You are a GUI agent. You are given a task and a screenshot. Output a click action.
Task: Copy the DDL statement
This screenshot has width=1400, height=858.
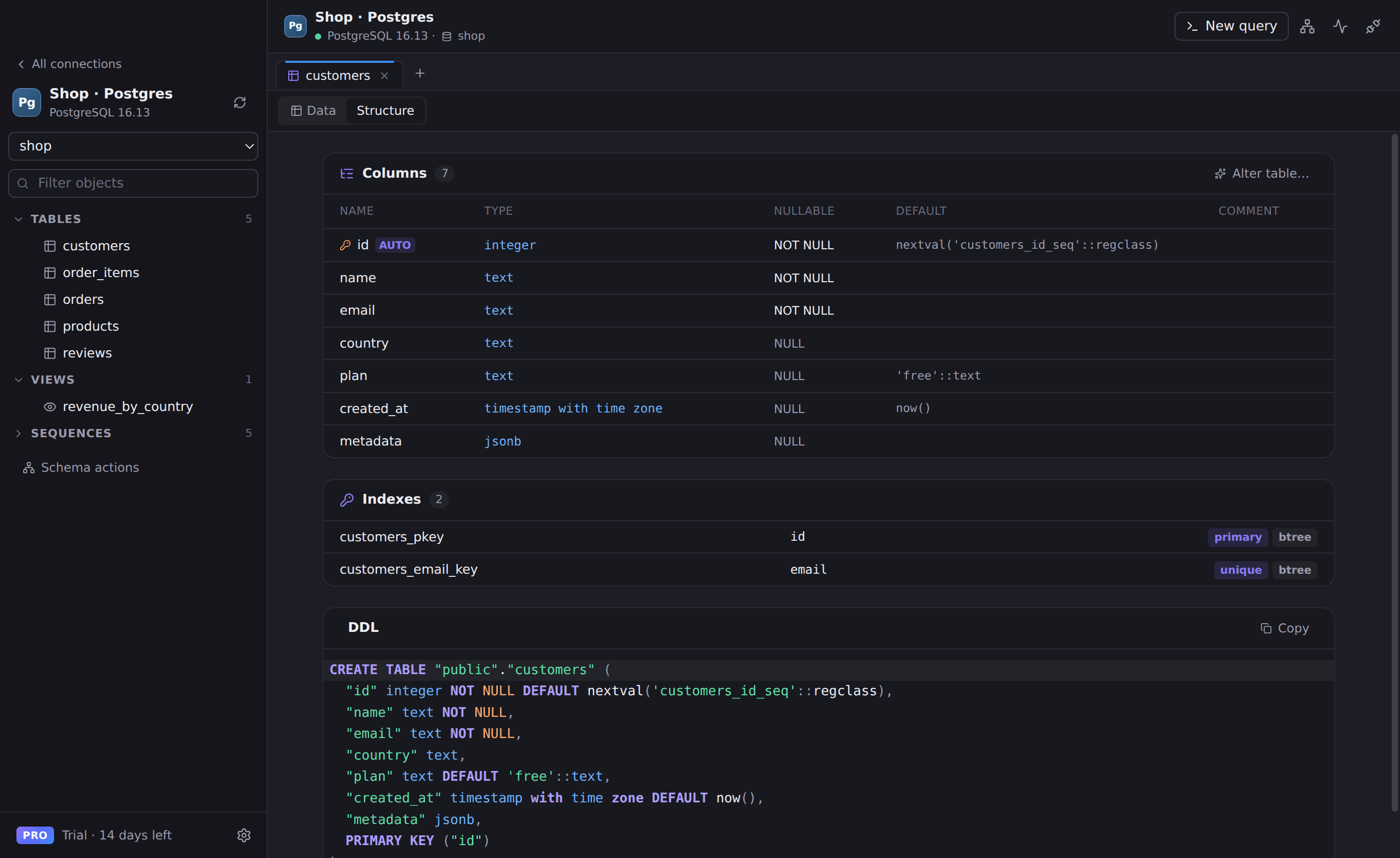[1284, 628]
